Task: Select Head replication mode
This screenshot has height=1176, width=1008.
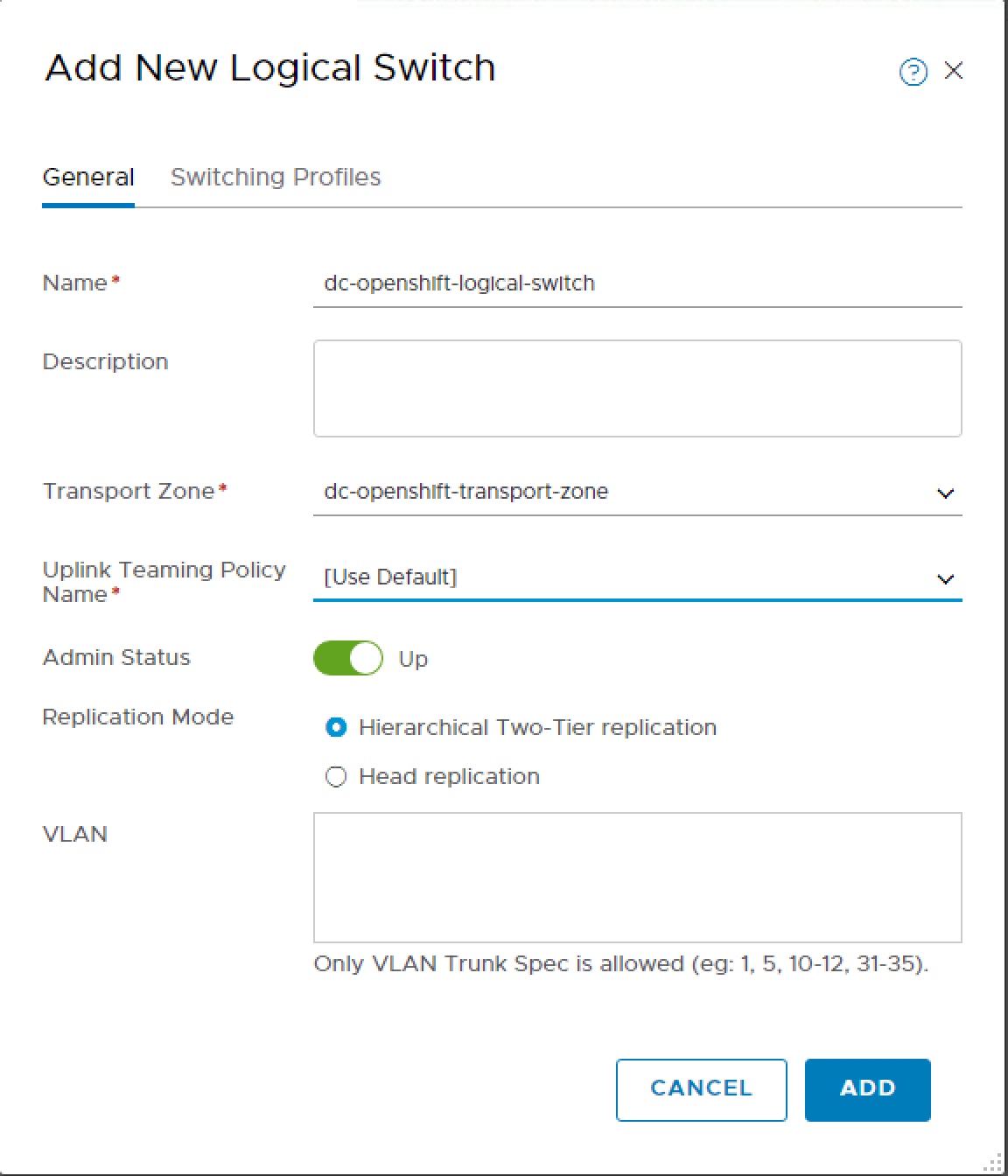Action: point(336,776)
